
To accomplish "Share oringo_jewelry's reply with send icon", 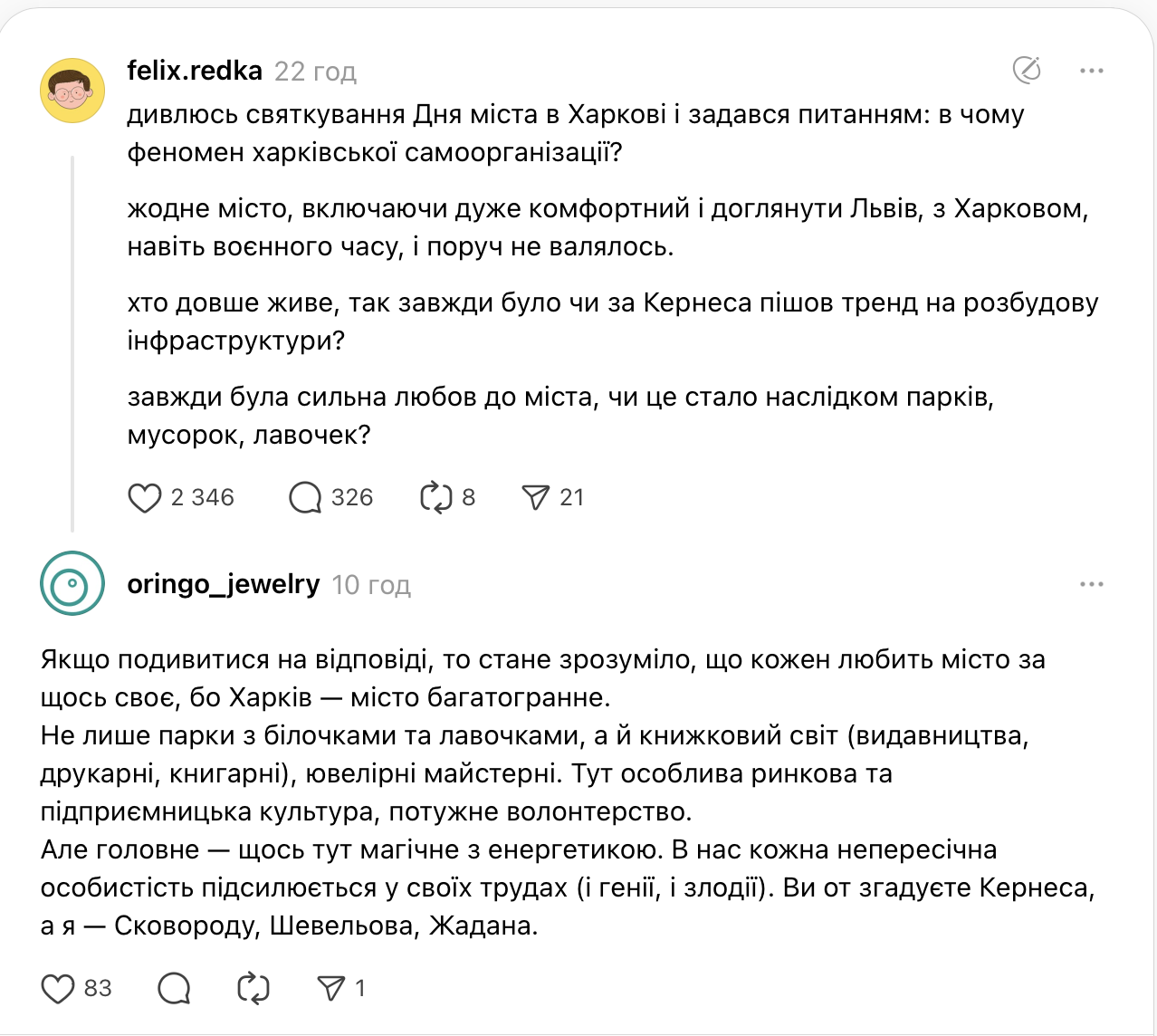I will [331, 988].
